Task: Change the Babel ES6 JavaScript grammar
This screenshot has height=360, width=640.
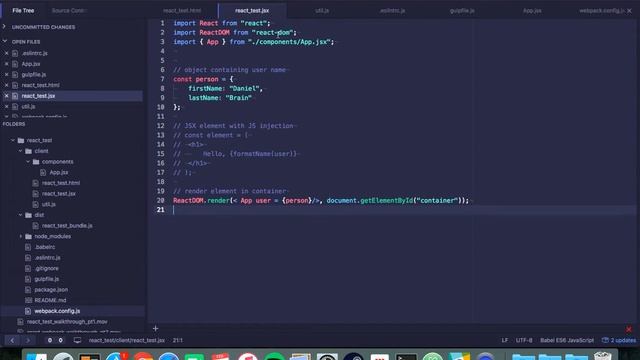Action: pyautogui.click(x=567, y=340)
